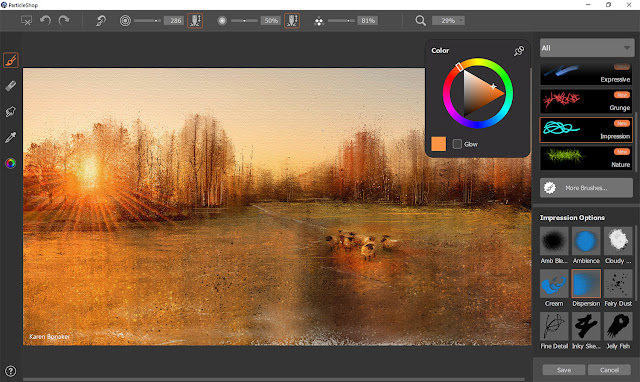
Task: Select the Impression brush pack
Action: [x=586, y=130]
